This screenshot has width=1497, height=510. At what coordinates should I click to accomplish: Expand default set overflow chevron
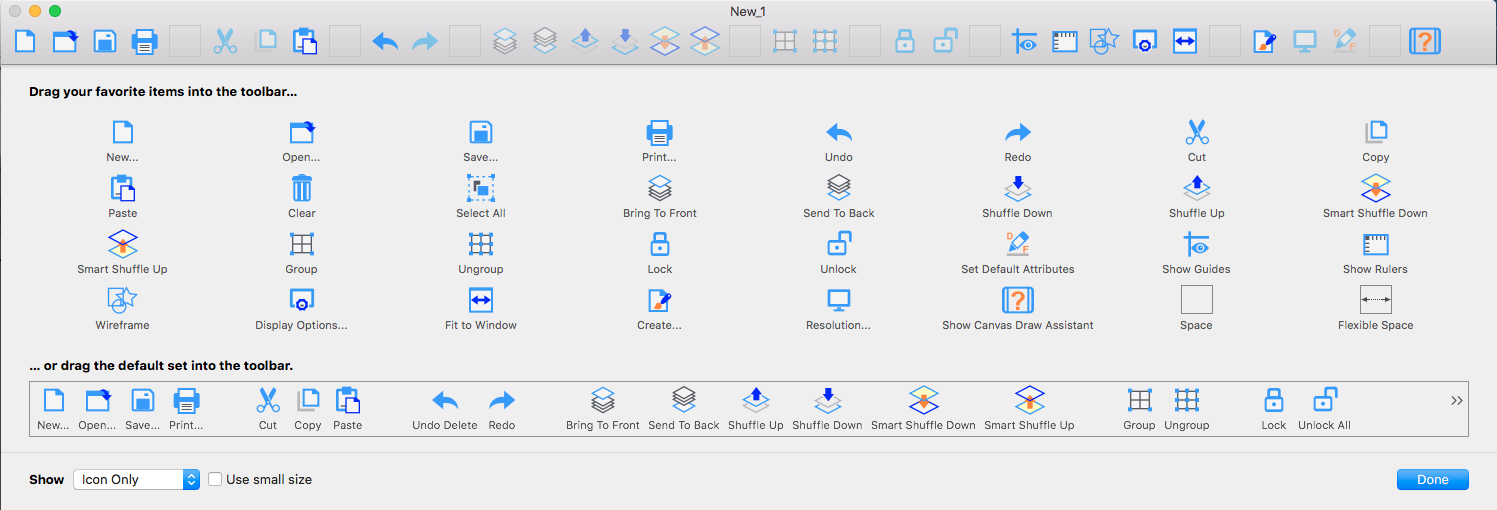1457,400
